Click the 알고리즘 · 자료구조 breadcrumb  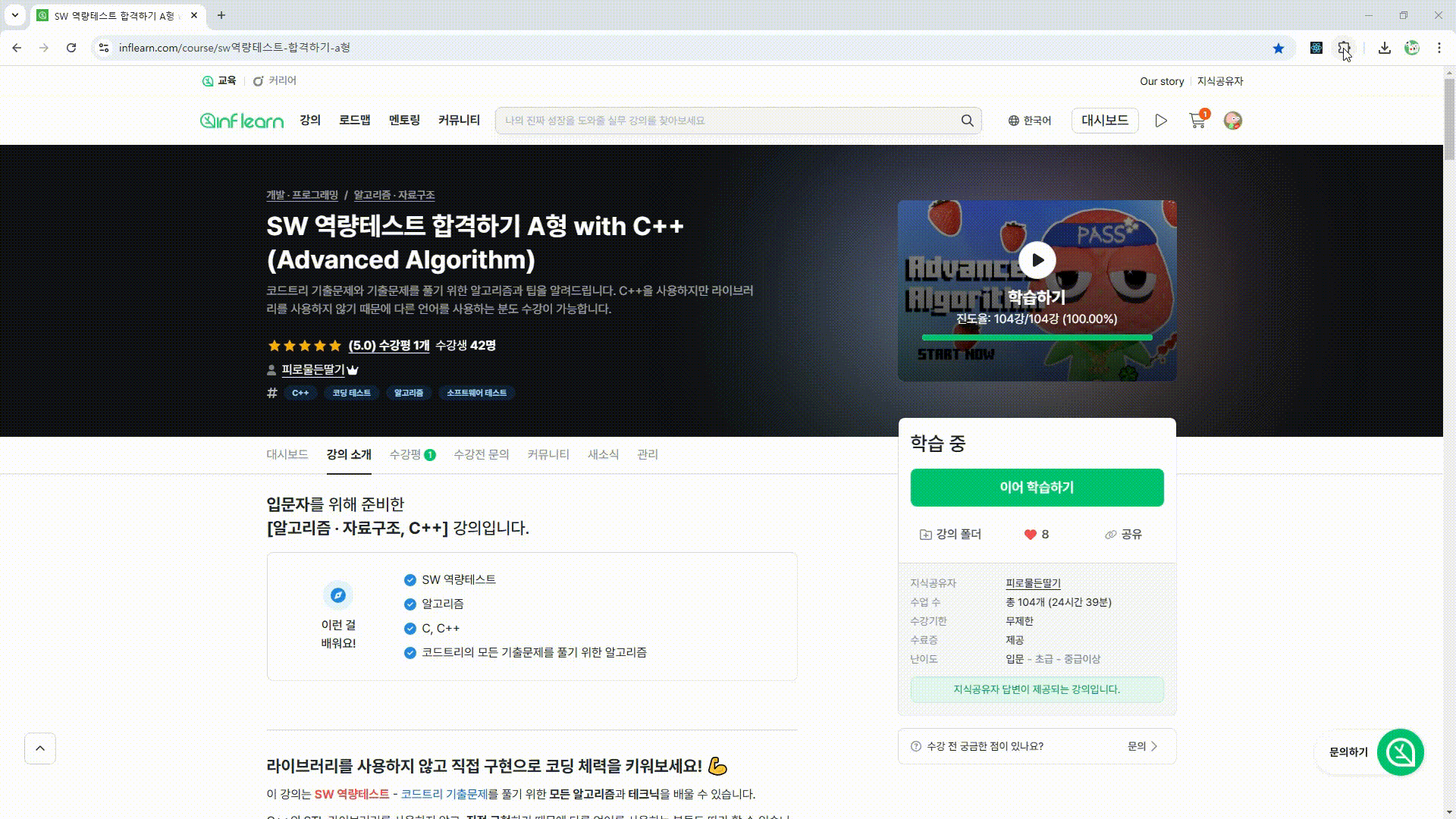click(x=394, y=195)
